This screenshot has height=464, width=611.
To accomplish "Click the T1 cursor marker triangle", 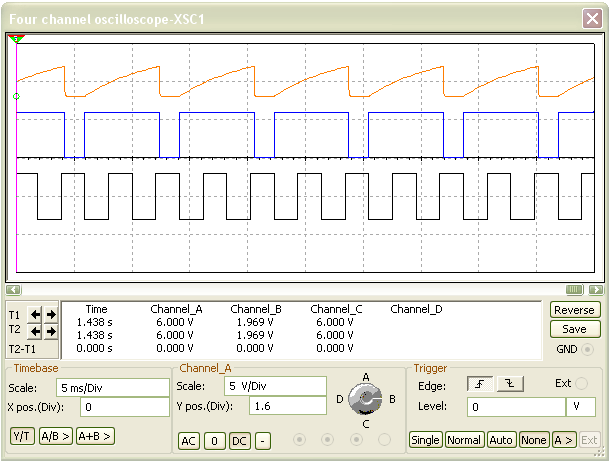I will 16,38.
